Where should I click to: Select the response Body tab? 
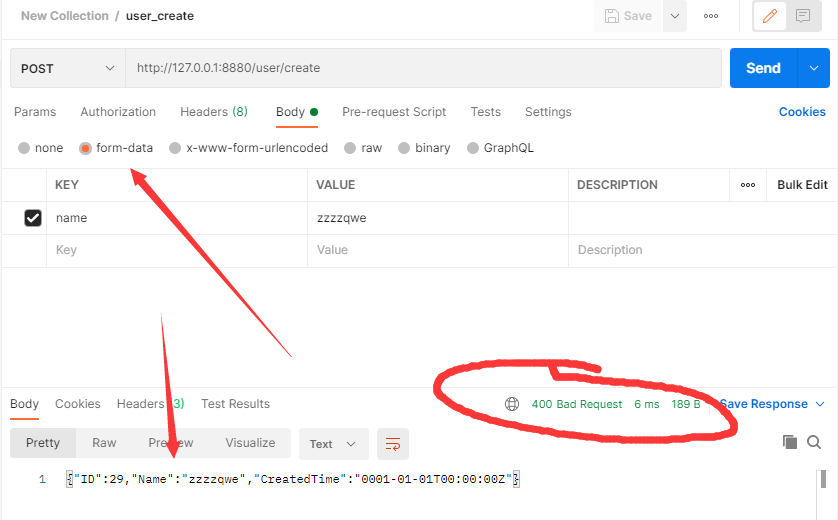pyautogui.click(x=25, y=404)
